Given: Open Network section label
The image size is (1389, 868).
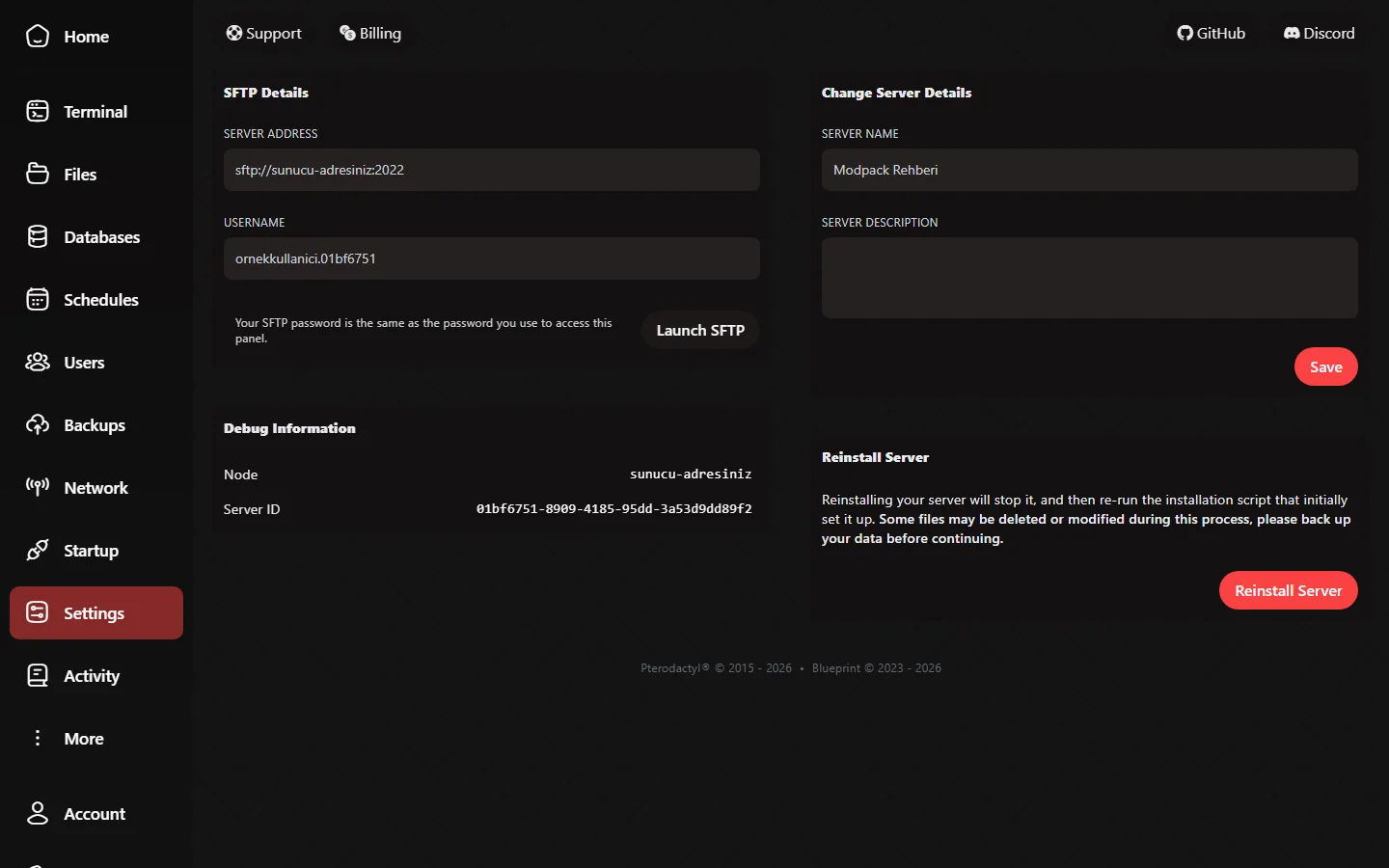Looking at the screenshot, I should pos(95,488).
